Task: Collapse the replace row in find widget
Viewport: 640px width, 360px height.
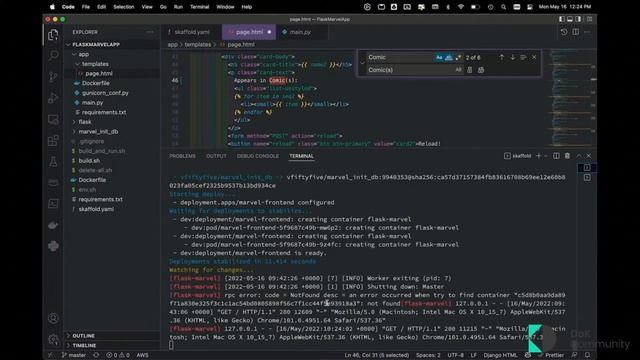Action: click(362, 64)
